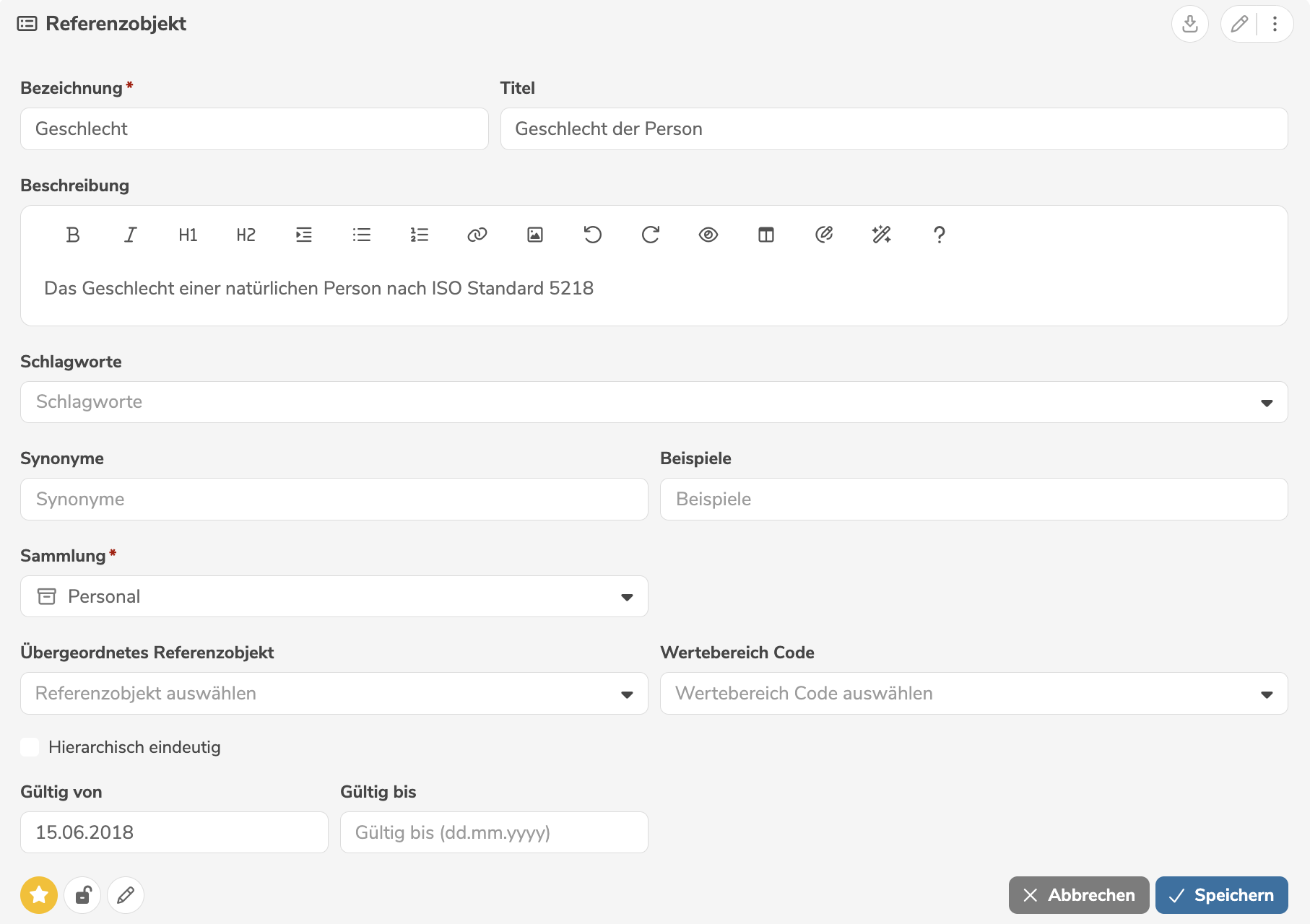Toggle the yellow star favorite button
The height and width of the screenshot is (924, 1310).
click(x=39, y=895)
